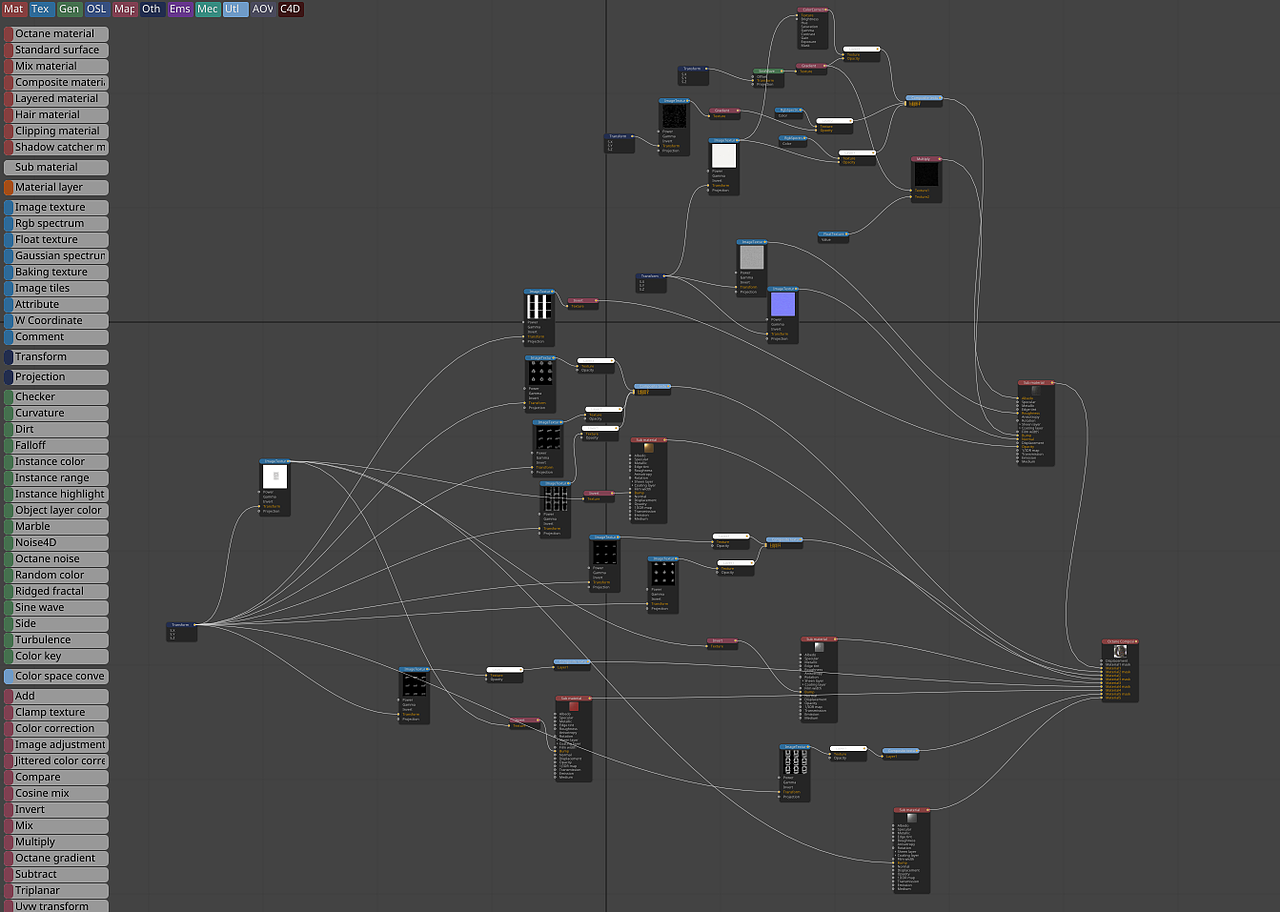Insert an Object layer color node
Screen dimensions: 1280x912
(56, 510)
